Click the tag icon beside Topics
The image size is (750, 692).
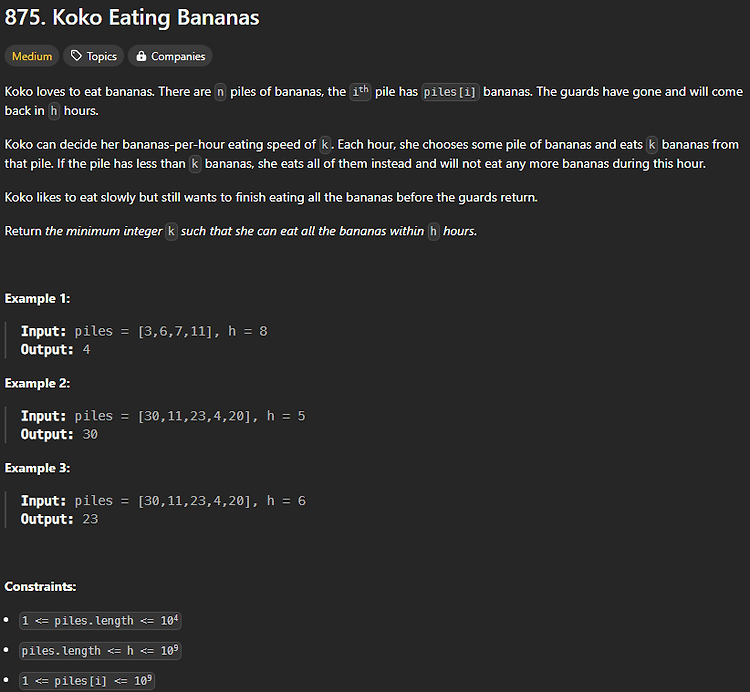pos(77,56)
